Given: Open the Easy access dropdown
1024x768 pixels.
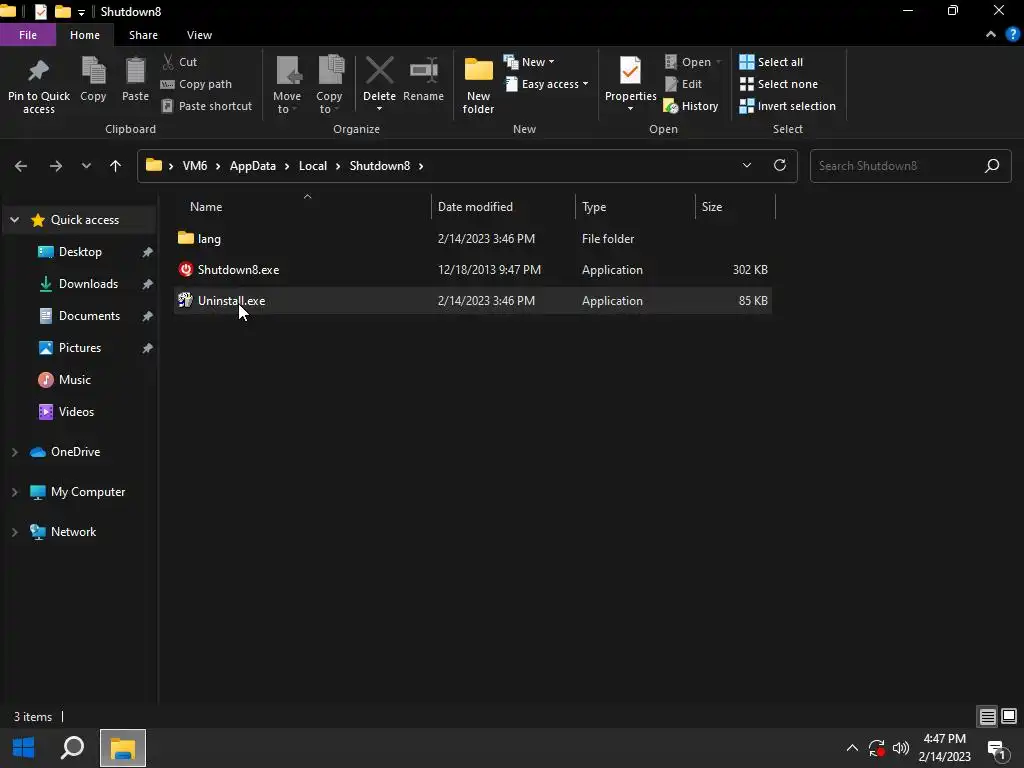Looking at the screenshot, I should (547, 84).
